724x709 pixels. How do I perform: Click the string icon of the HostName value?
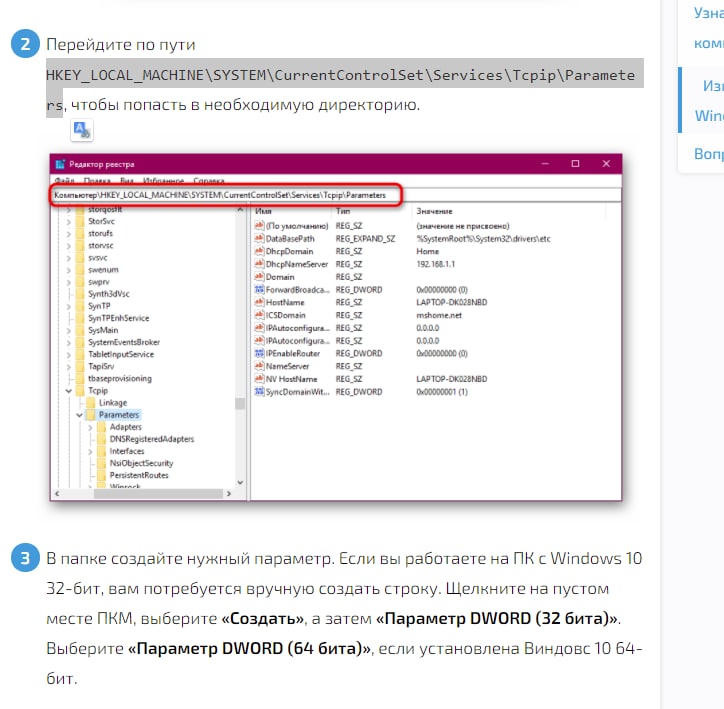[x=259, y=302]
